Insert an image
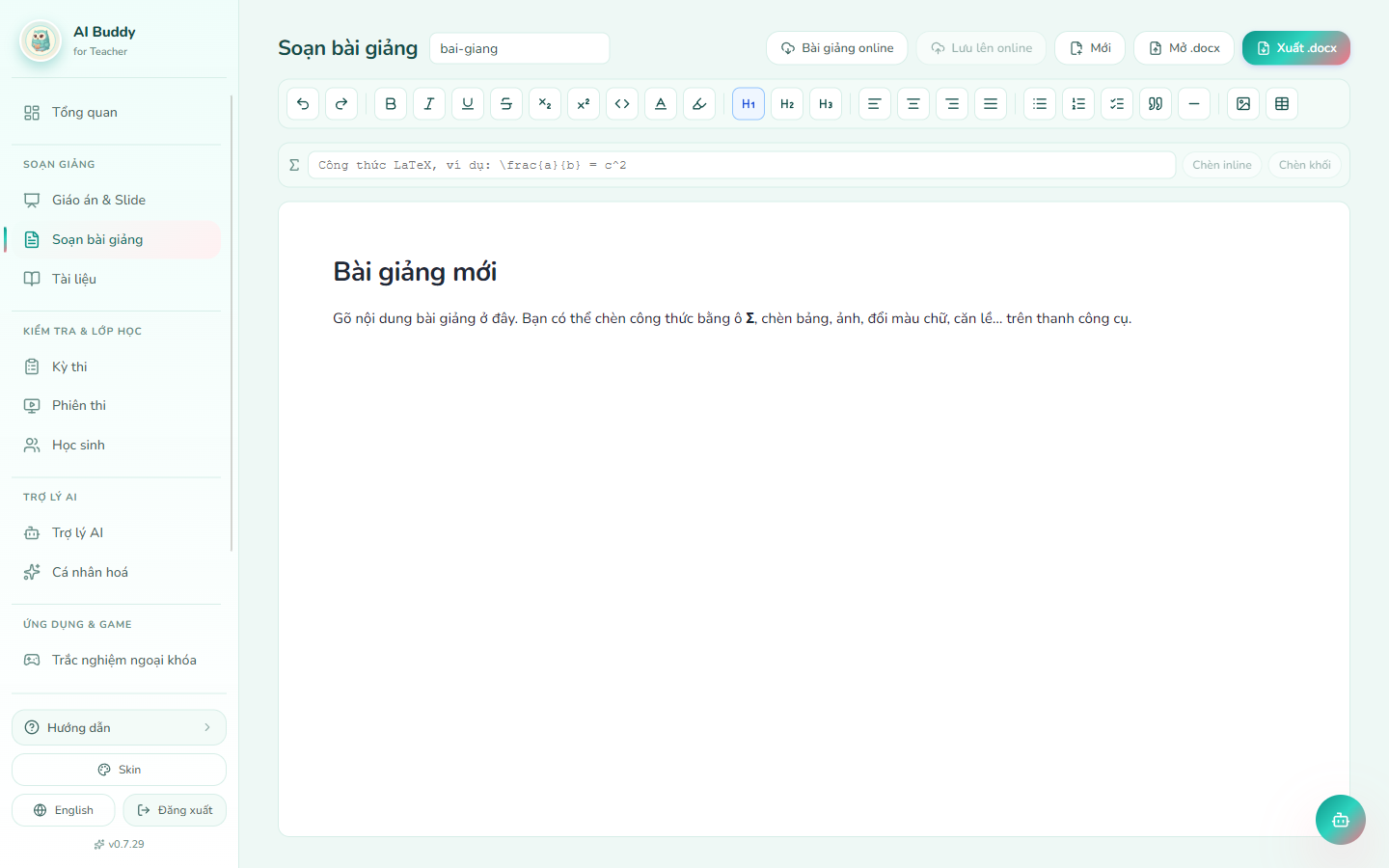The width and height of the screenshot is (1389, 868). pyautogui.click(x=1243, y=104)
